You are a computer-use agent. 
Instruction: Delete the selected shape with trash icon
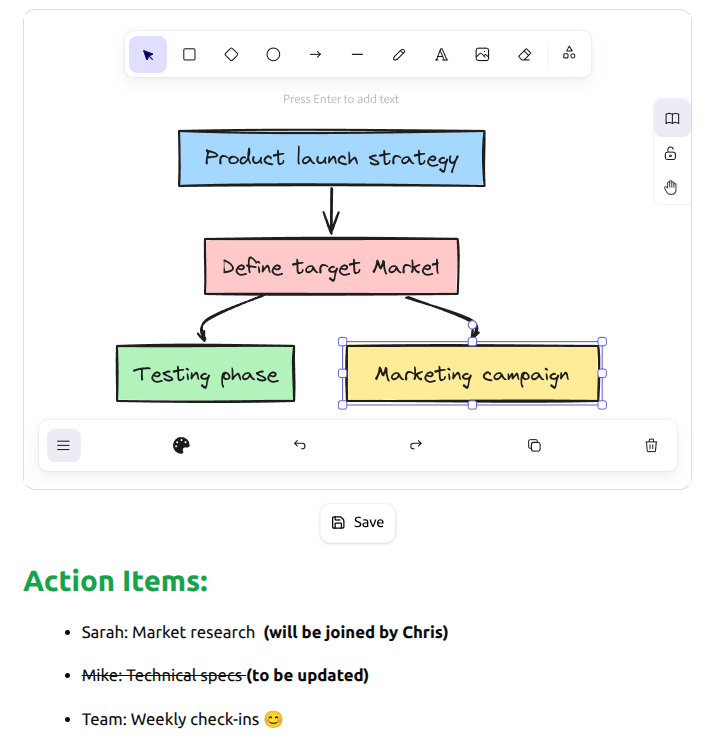pos(652,445)
